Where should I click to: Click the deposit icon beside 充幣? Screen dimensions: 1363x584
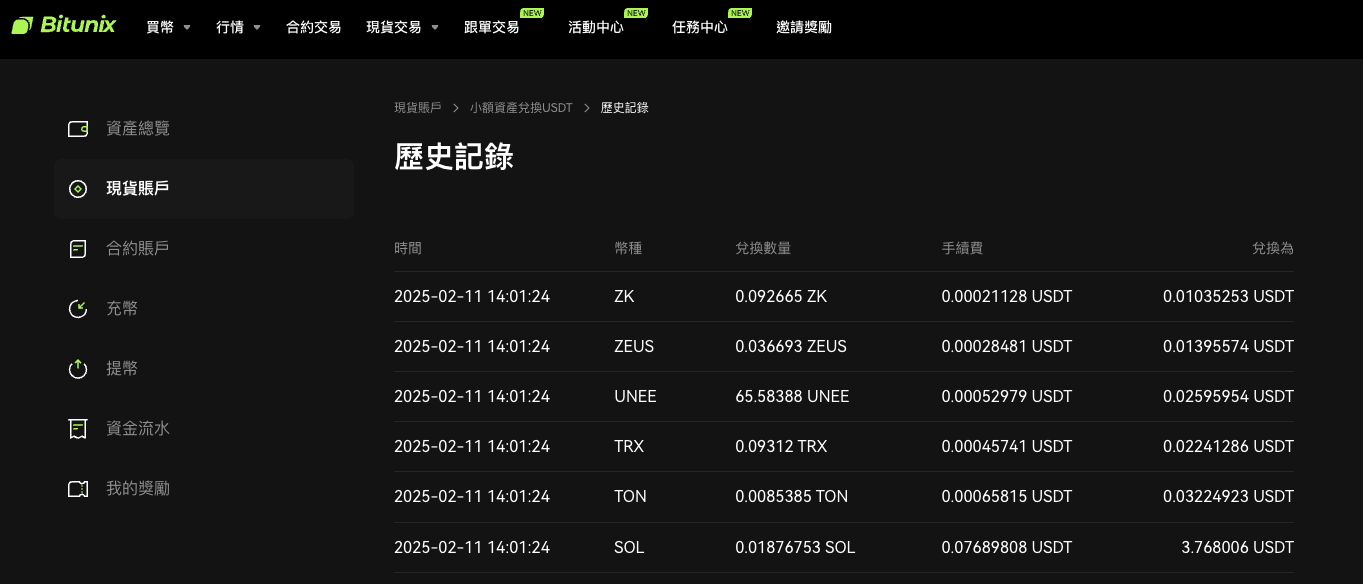[x=78, y=309]
